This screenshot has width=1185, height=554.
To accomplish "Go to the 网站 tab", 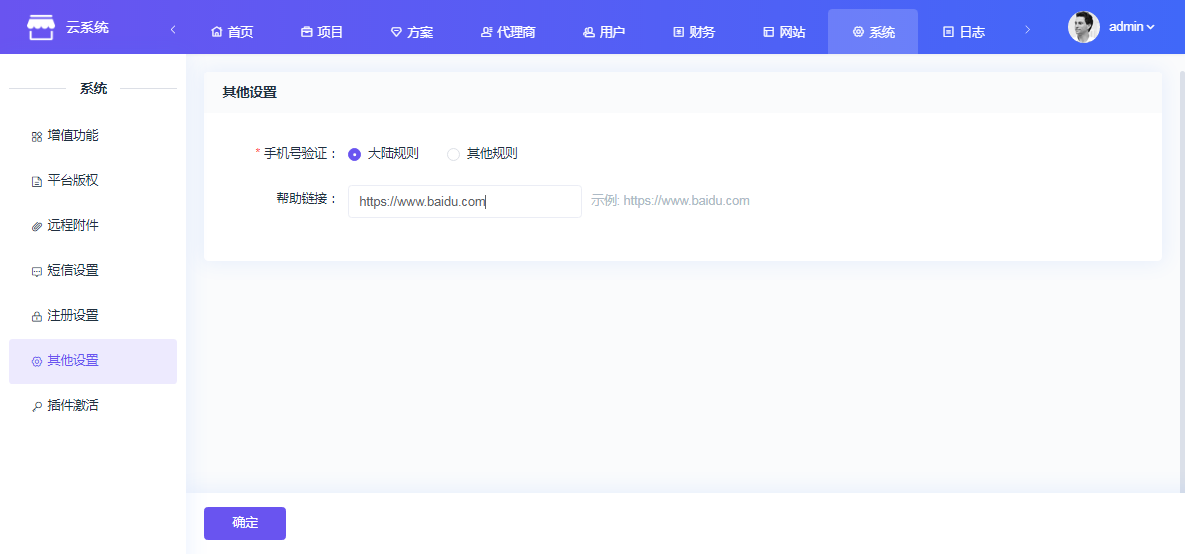I will tap(784, 32).
